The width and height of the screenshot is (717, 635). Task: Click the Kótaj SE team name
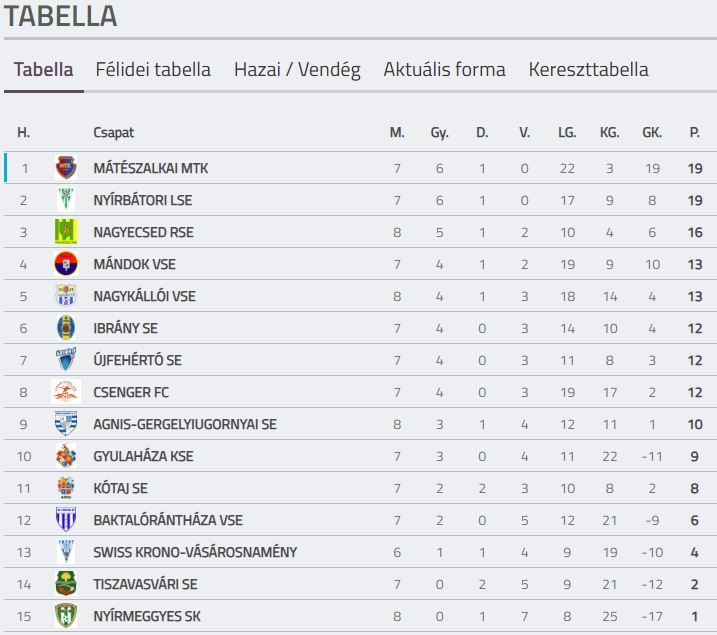tap(120, 488)
